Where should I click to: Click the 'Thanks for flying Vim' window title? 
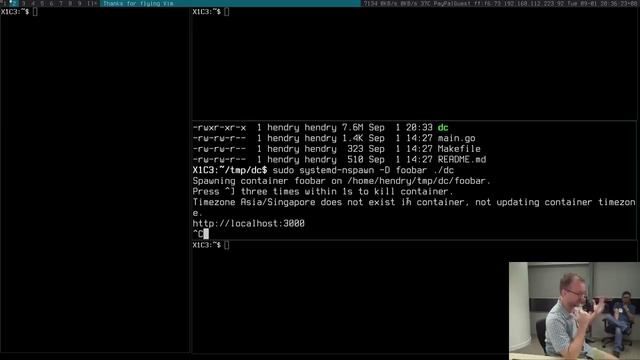click(138, 3)
